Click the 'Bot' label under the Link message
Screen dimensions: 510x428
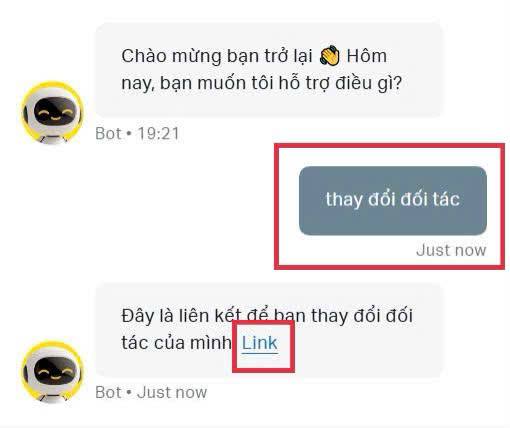pos(108,392)
